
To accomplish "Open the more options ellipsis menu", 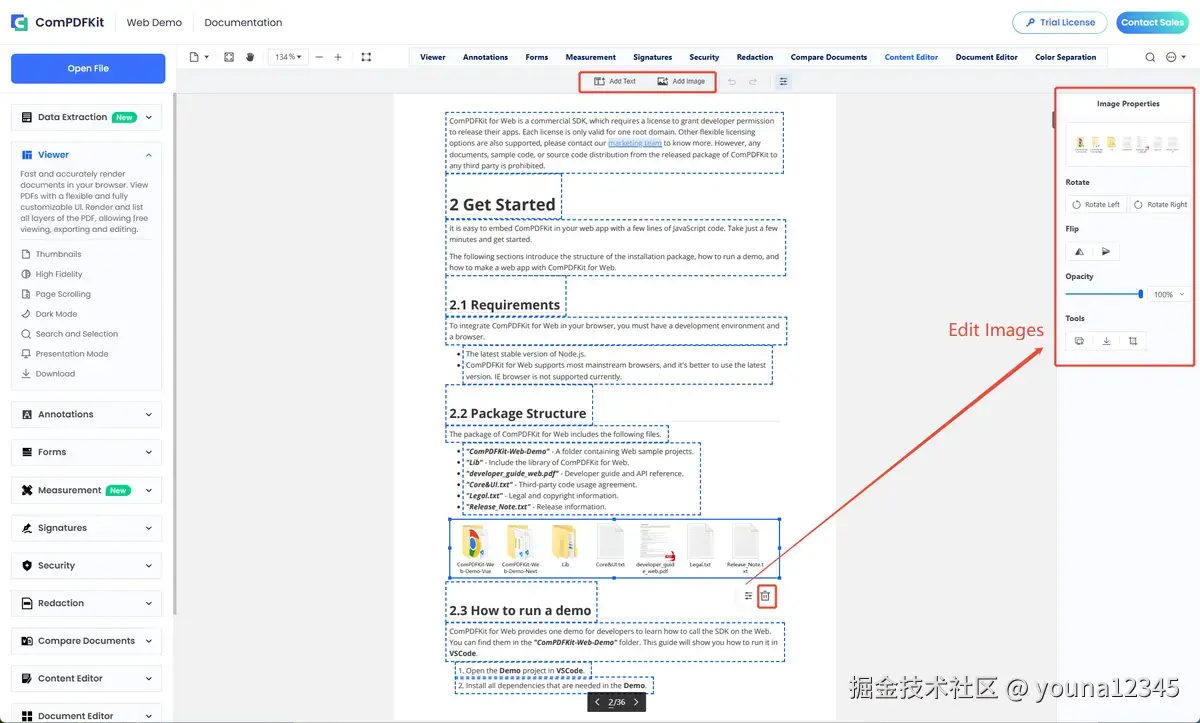I will (1173, 57).
